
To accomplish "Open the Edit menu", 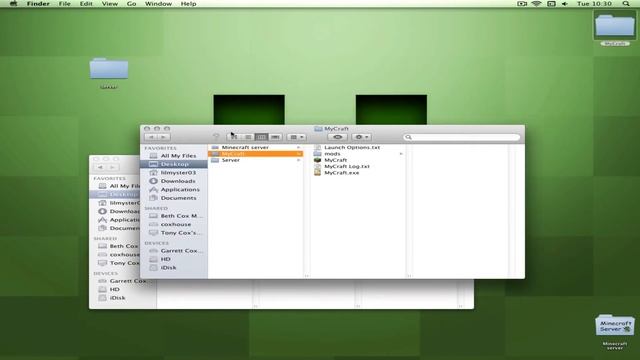I will point(86,4).
